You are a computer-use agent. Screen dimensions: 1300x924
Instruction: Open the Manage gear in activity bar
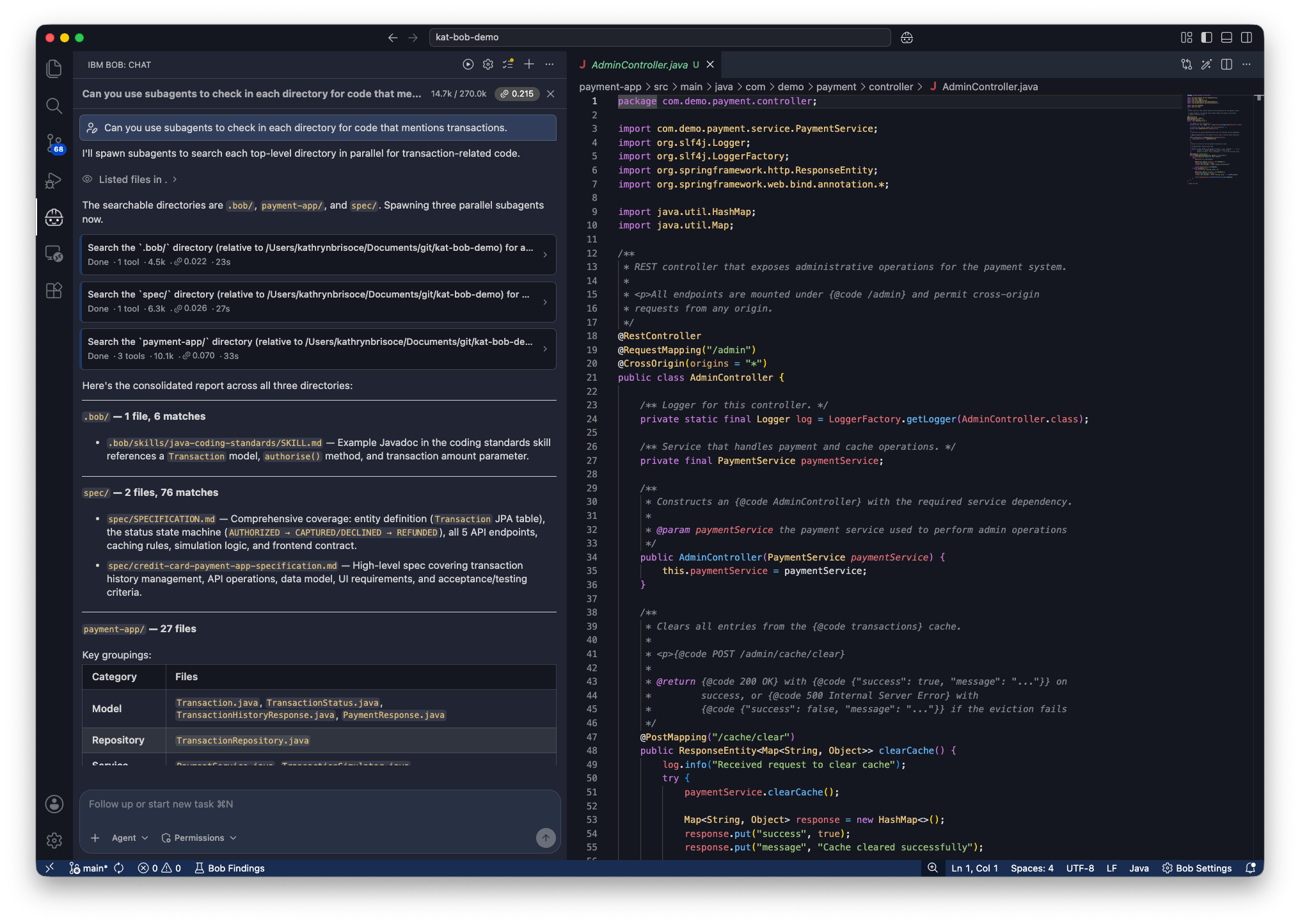click(x=54, y=840)
